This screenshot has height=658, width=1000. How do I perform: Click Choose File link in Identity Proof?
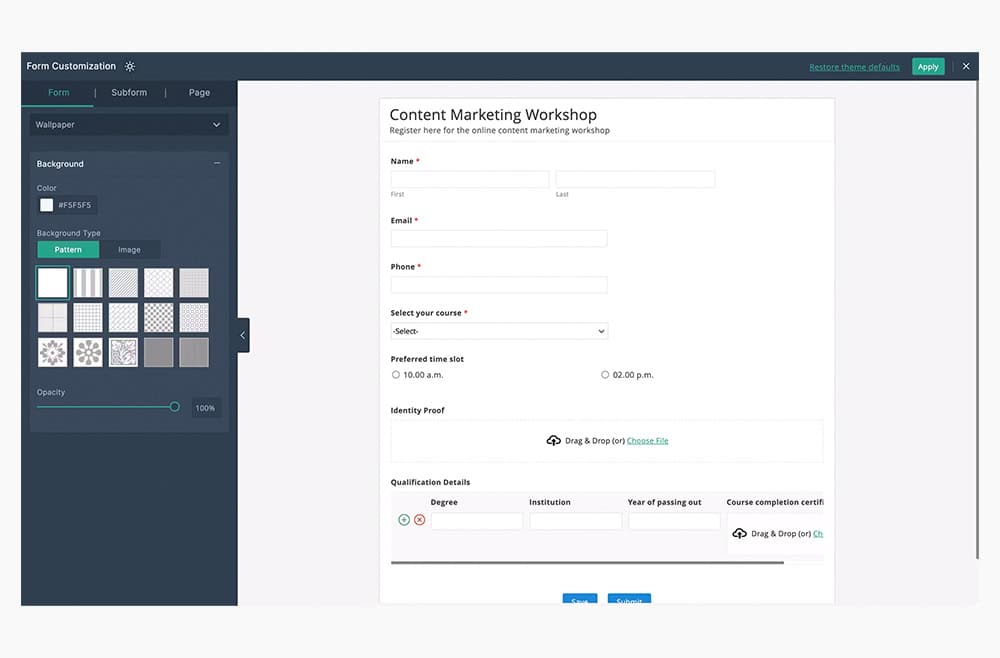tap(647, 441)
